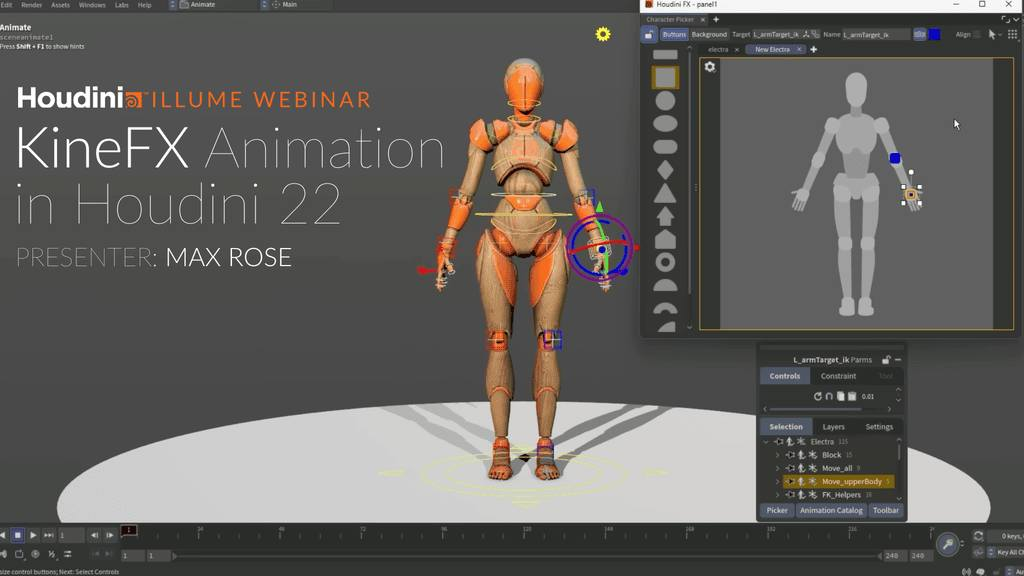Toggle Buttons edit mode

click(x=673, y=35)
